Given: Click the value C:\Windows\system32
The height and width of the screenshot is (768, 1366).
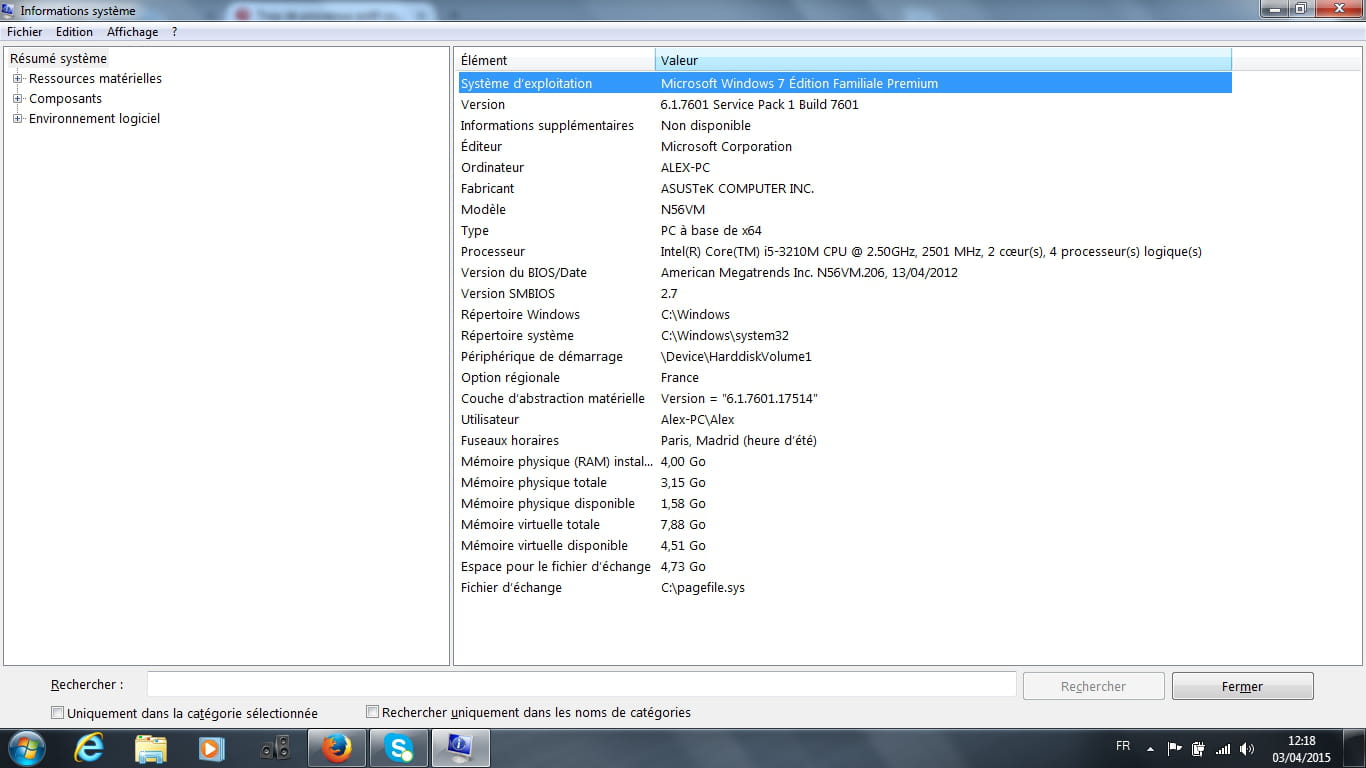Looking at the screenshot, I should point(725,335).
